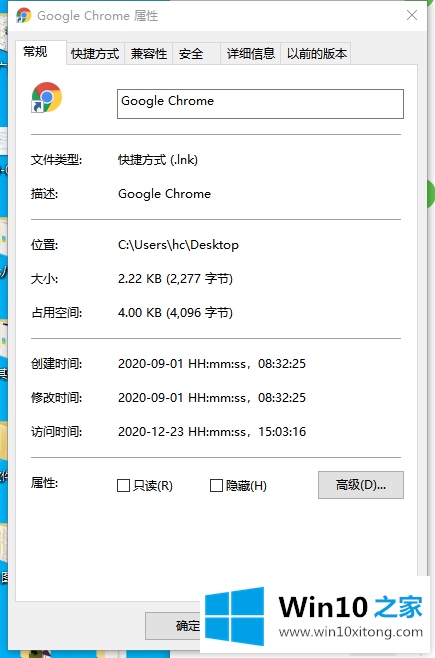Open the 兼容性 tab
The width and height of the screenshot is (435, 658).
pyautogui.click(x=149, y=54)
